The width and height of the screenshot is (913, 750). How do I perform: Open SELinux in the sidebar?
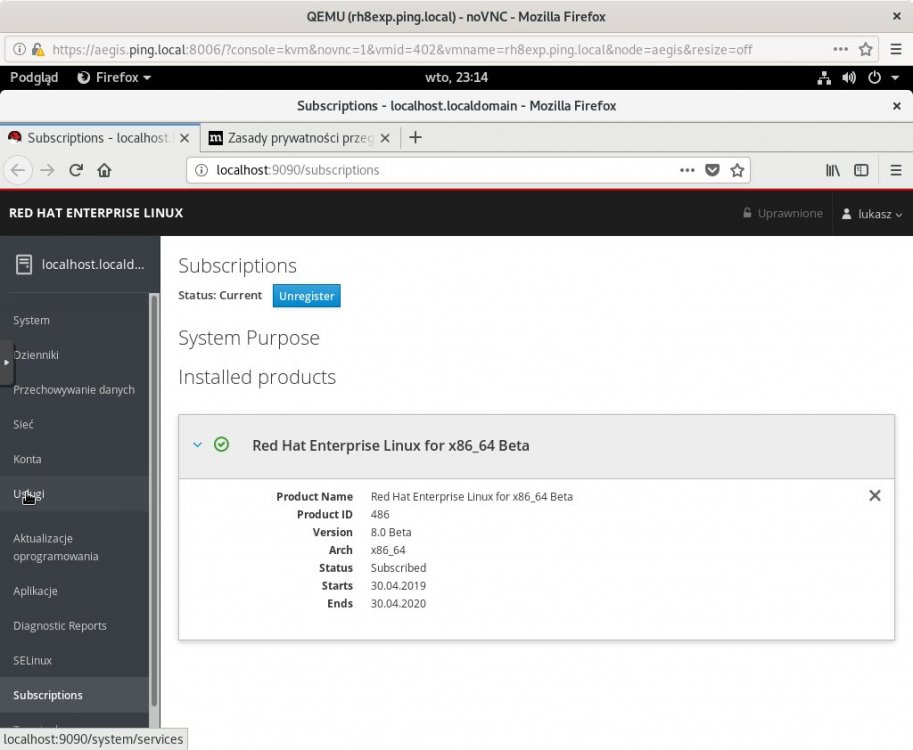tap(33, 660)
